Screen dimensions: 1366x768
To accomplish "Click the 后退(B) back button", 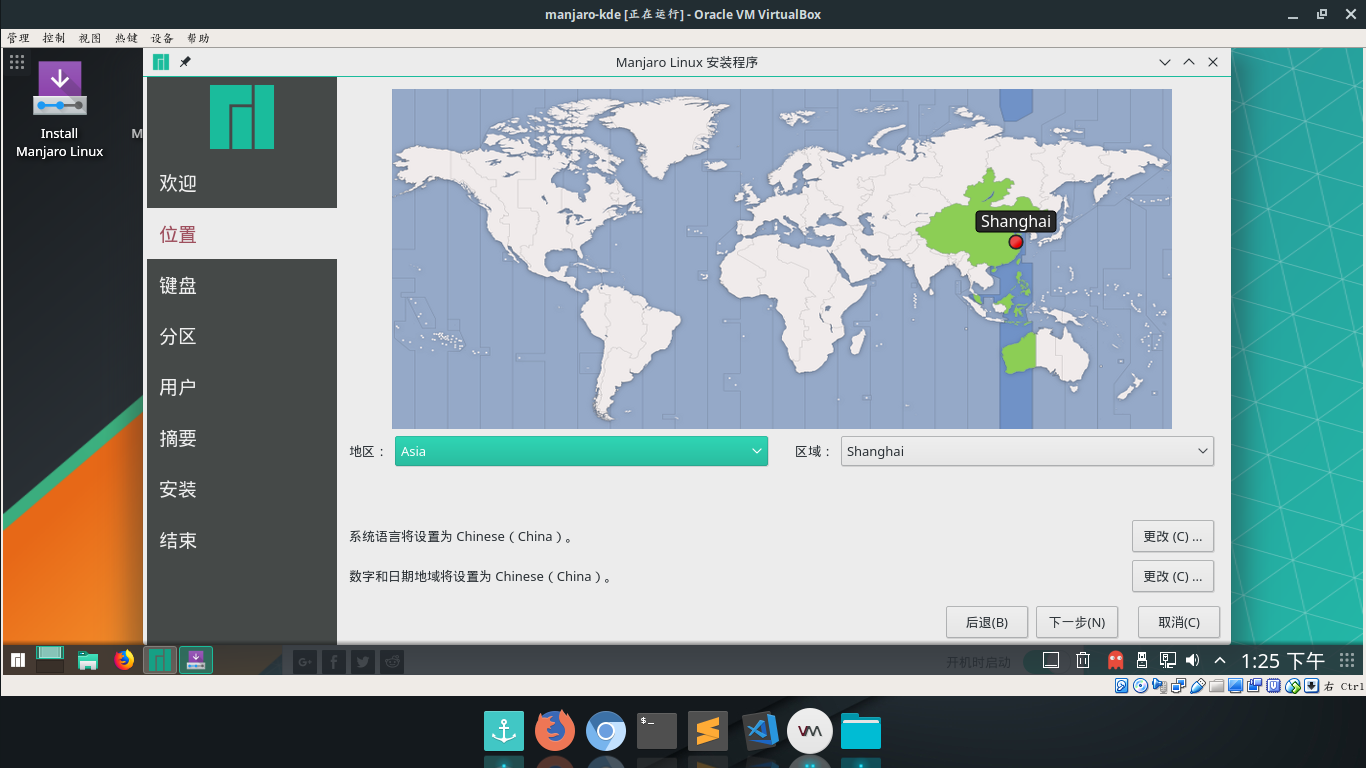I will click(x=987, y=622).
